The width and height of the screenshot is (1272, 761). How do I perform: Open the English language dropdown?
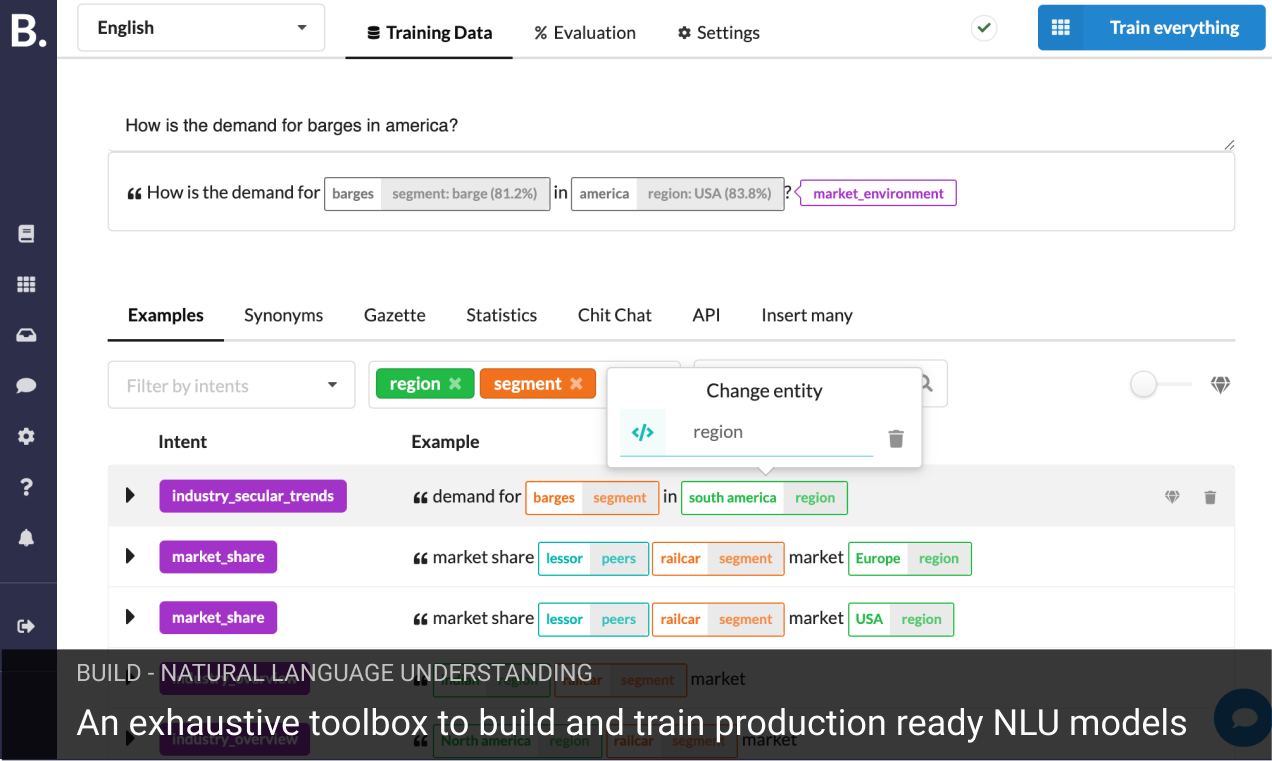click(201, 28)
